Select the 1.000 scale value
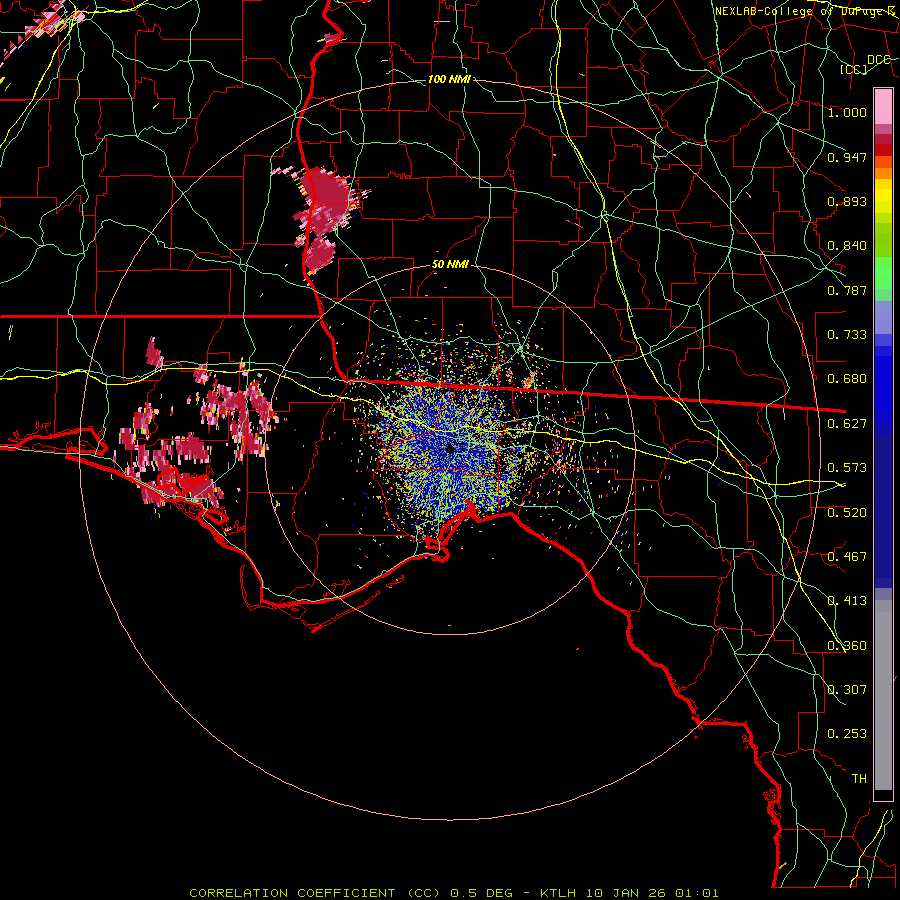This screenshot has height=900, width=900. 847,112
